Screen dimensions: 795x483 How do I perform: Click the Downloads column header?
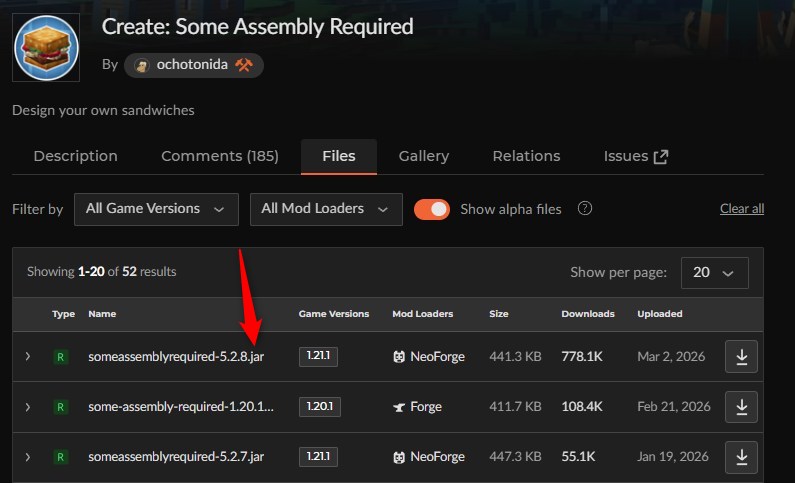point(588,314)
